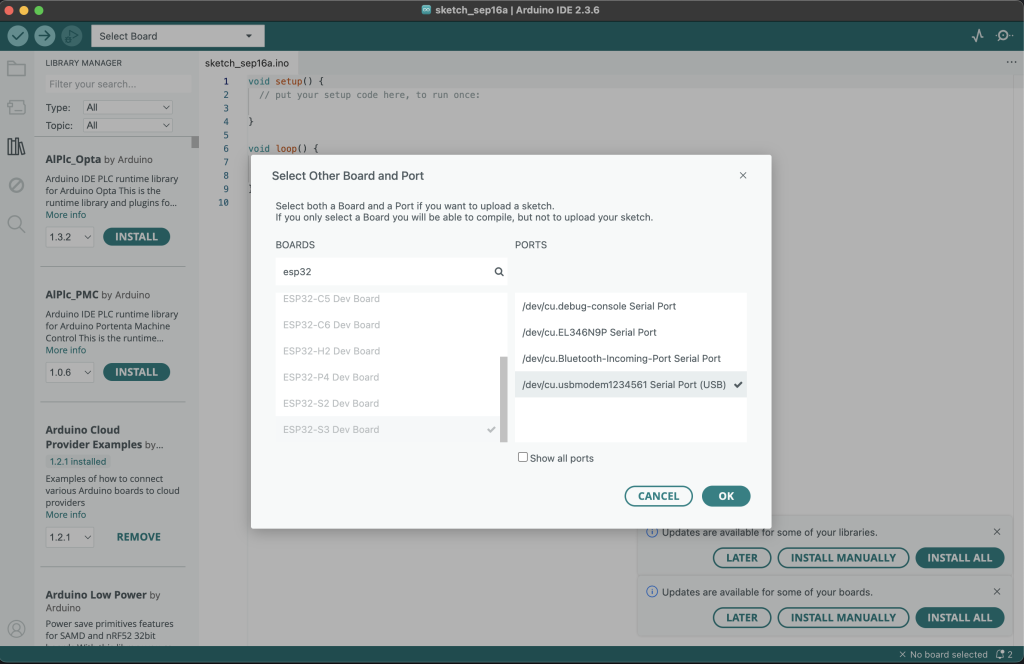Click INSTALL MANUALLY for library updates
Screen dimensions: 1024x664
(x=843, y=558)
